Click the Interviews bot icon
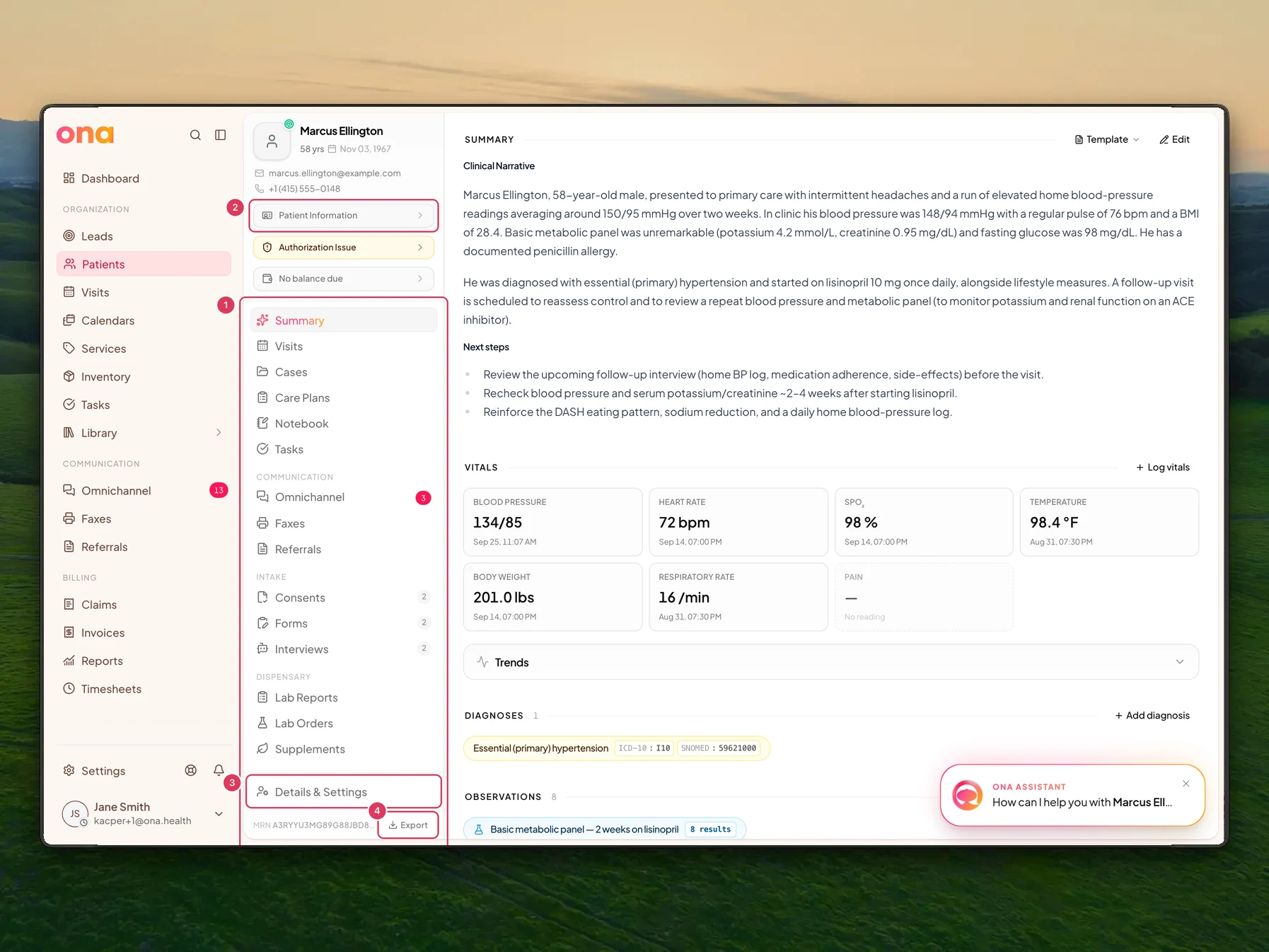Screen dimensions: 1269x952 (262, 649)
